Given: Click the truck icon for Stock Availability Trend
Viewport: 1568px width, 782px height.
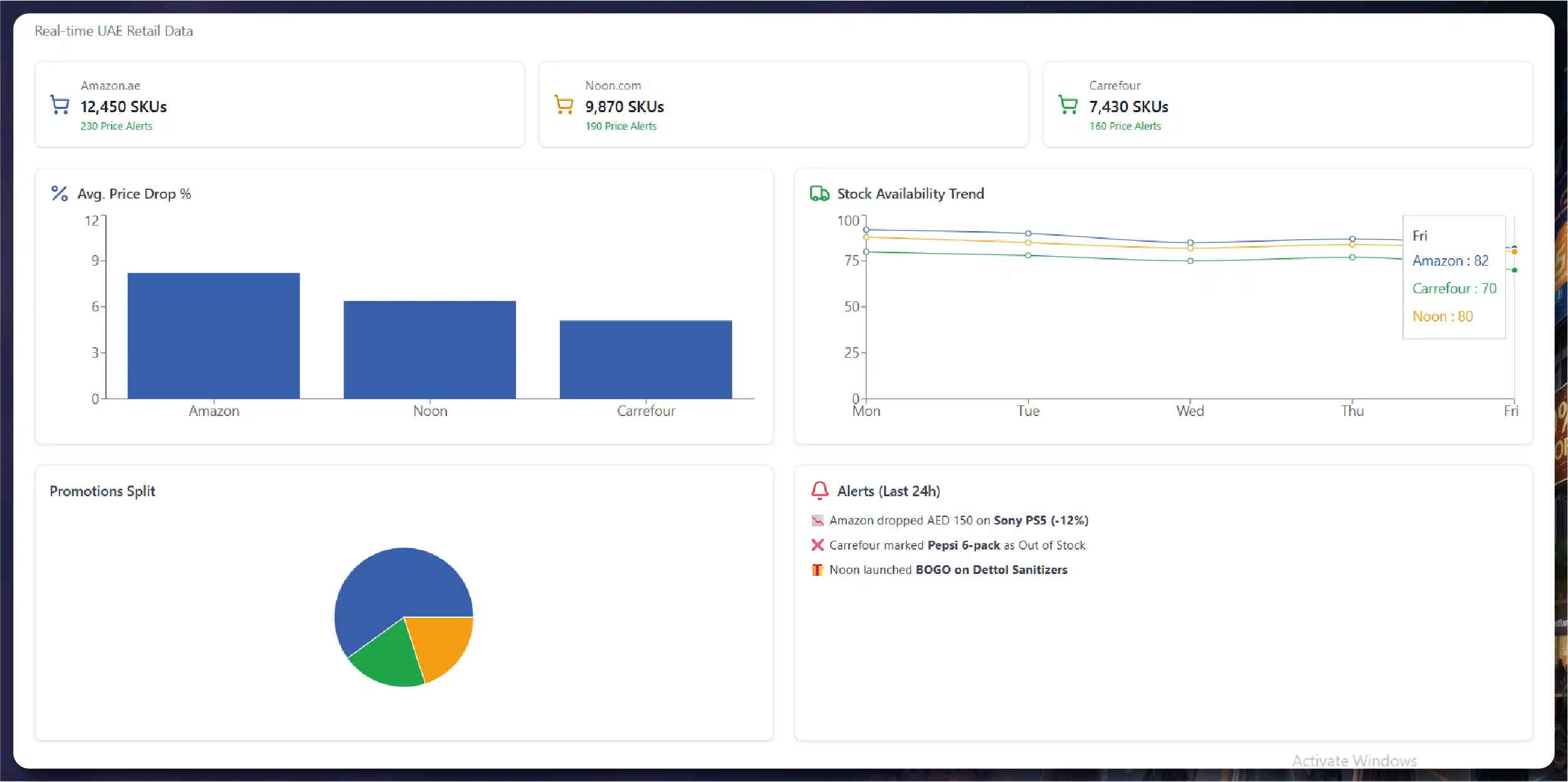Looking at the screenshot, I should (819, 194).
